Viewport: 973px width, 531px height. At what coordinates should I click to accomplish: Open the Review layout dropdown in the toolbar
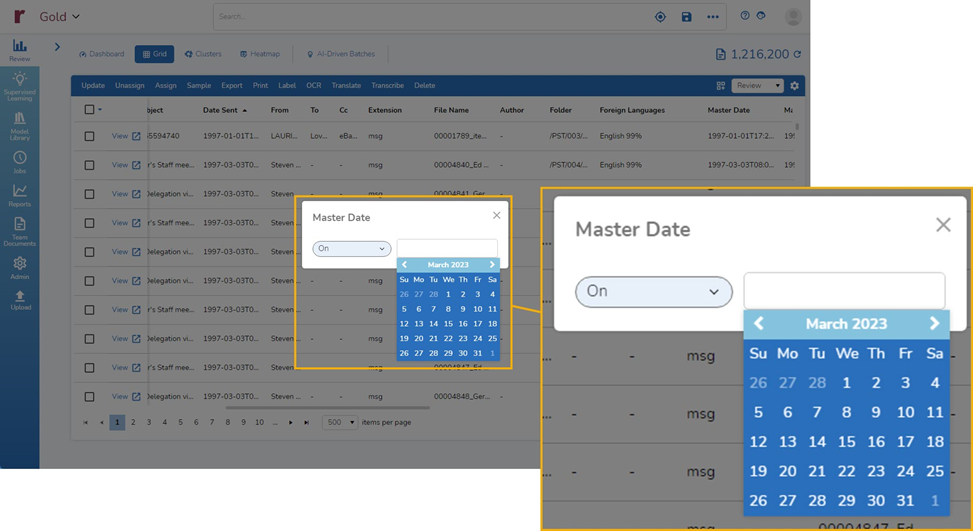pos(757,86)
